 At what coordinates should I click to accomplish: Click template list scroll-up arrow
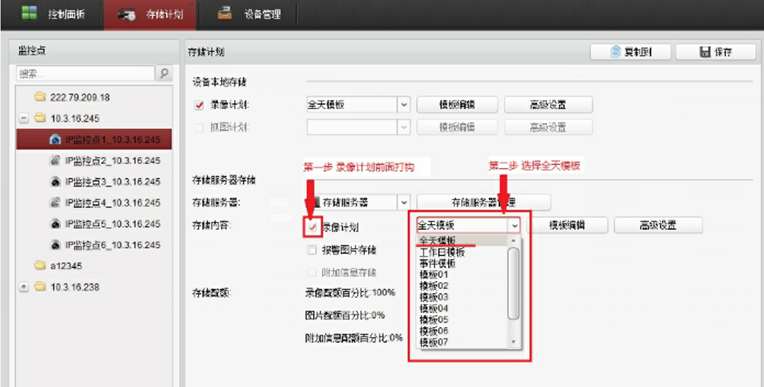click(513, 241)
